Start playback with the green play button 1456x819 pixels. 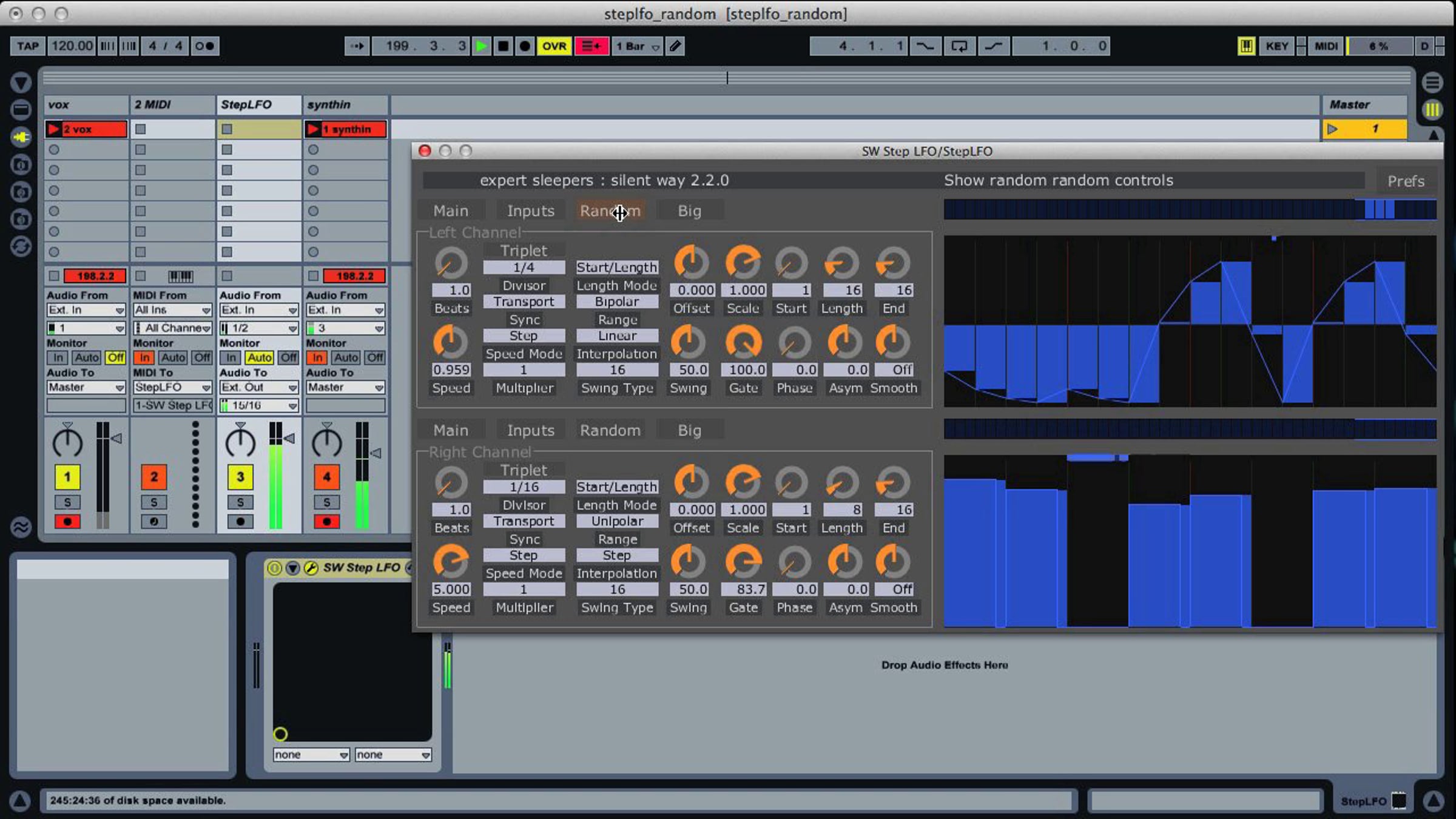tap(482, 46)
